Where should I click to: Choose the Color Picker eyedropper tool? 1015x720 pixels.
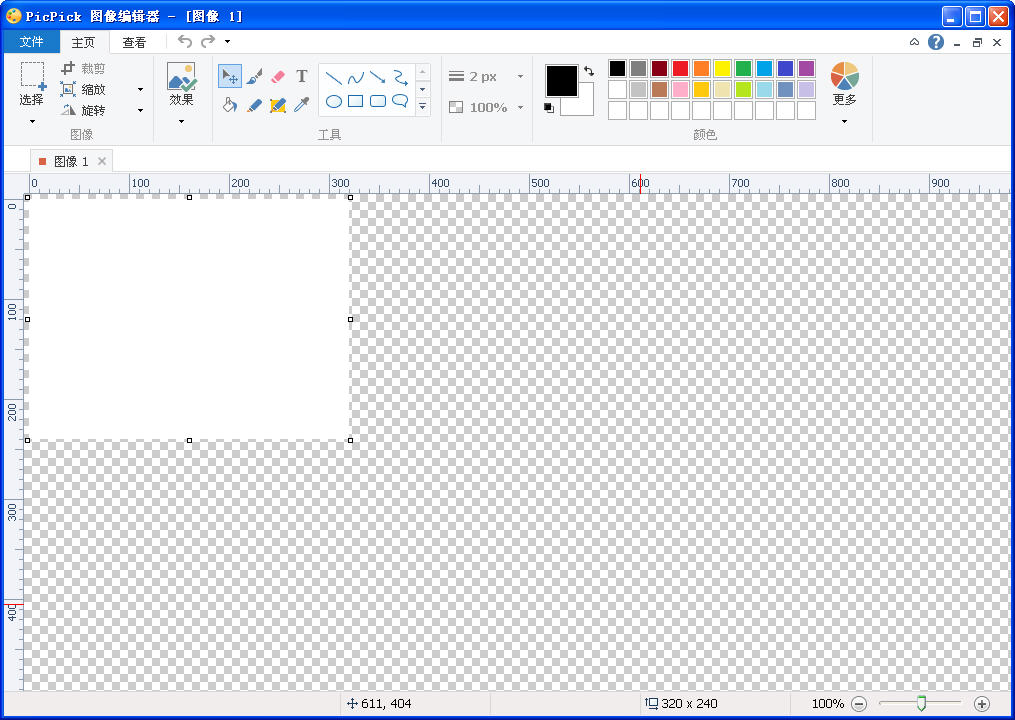pos(301,105)
